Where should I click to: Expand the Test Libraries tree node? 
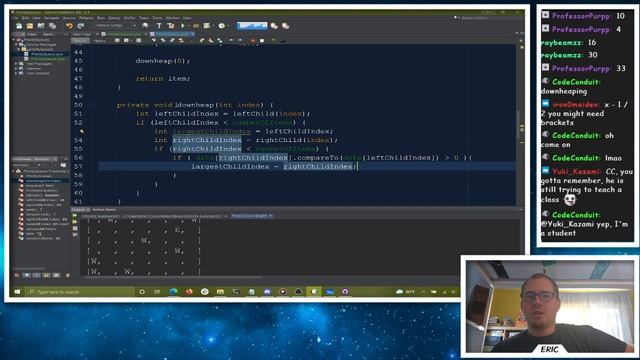click(17, 73)
